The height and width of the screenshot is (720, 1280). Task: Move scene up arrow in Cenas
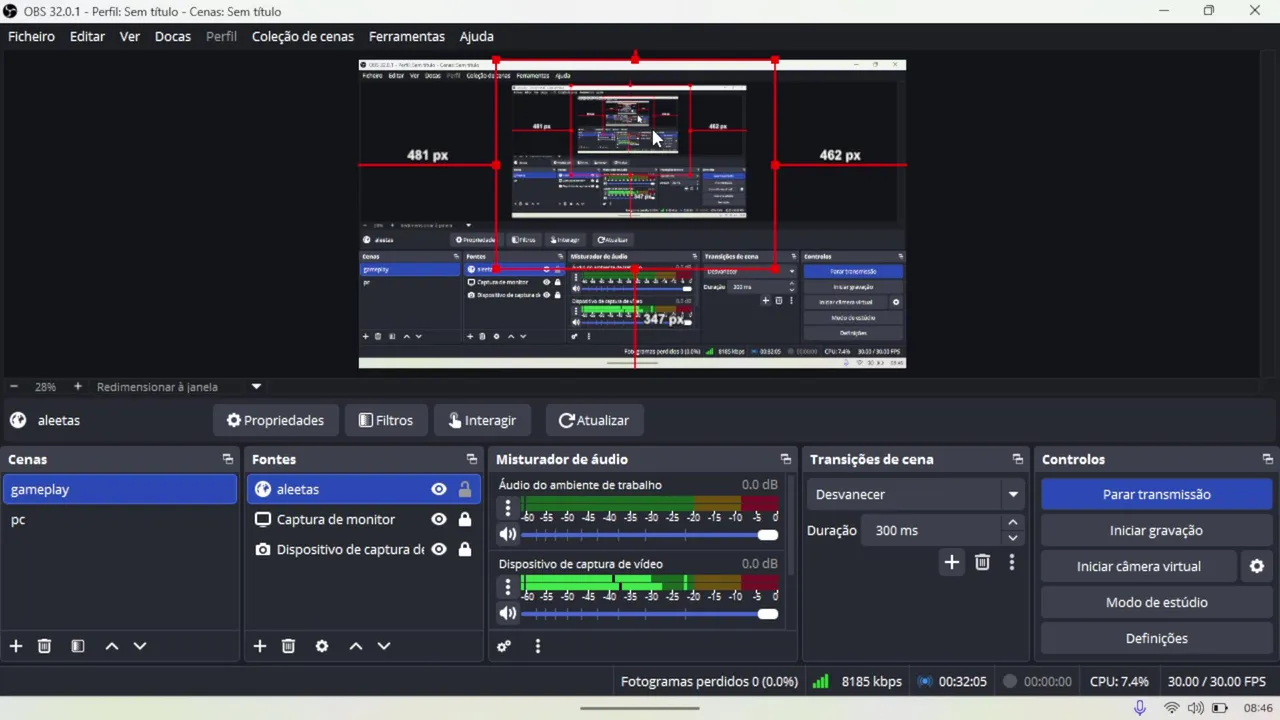(112, 646)
